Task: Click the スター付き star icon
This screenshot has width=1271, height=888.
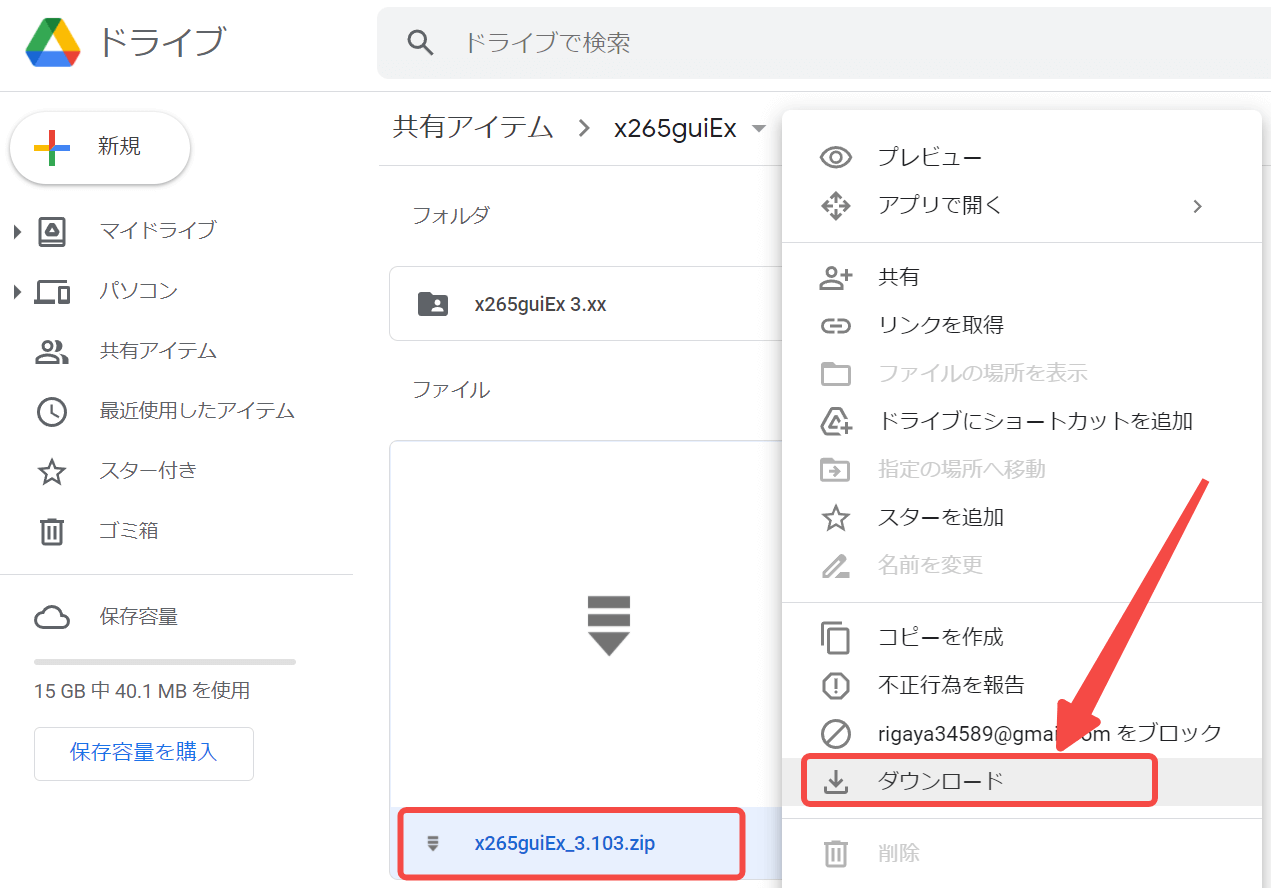Action: tap(52, 471)
